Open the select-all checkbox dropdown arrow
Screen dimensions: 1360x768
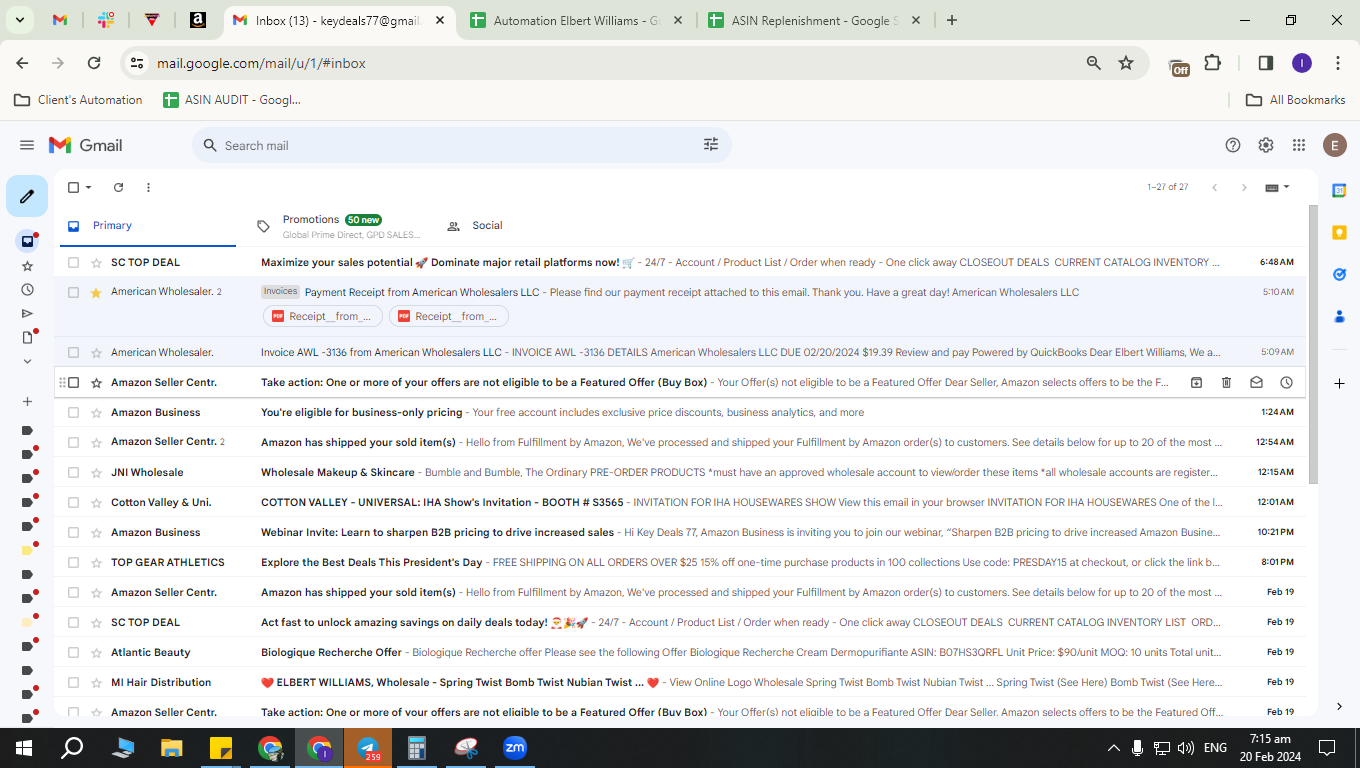(88, 187)
